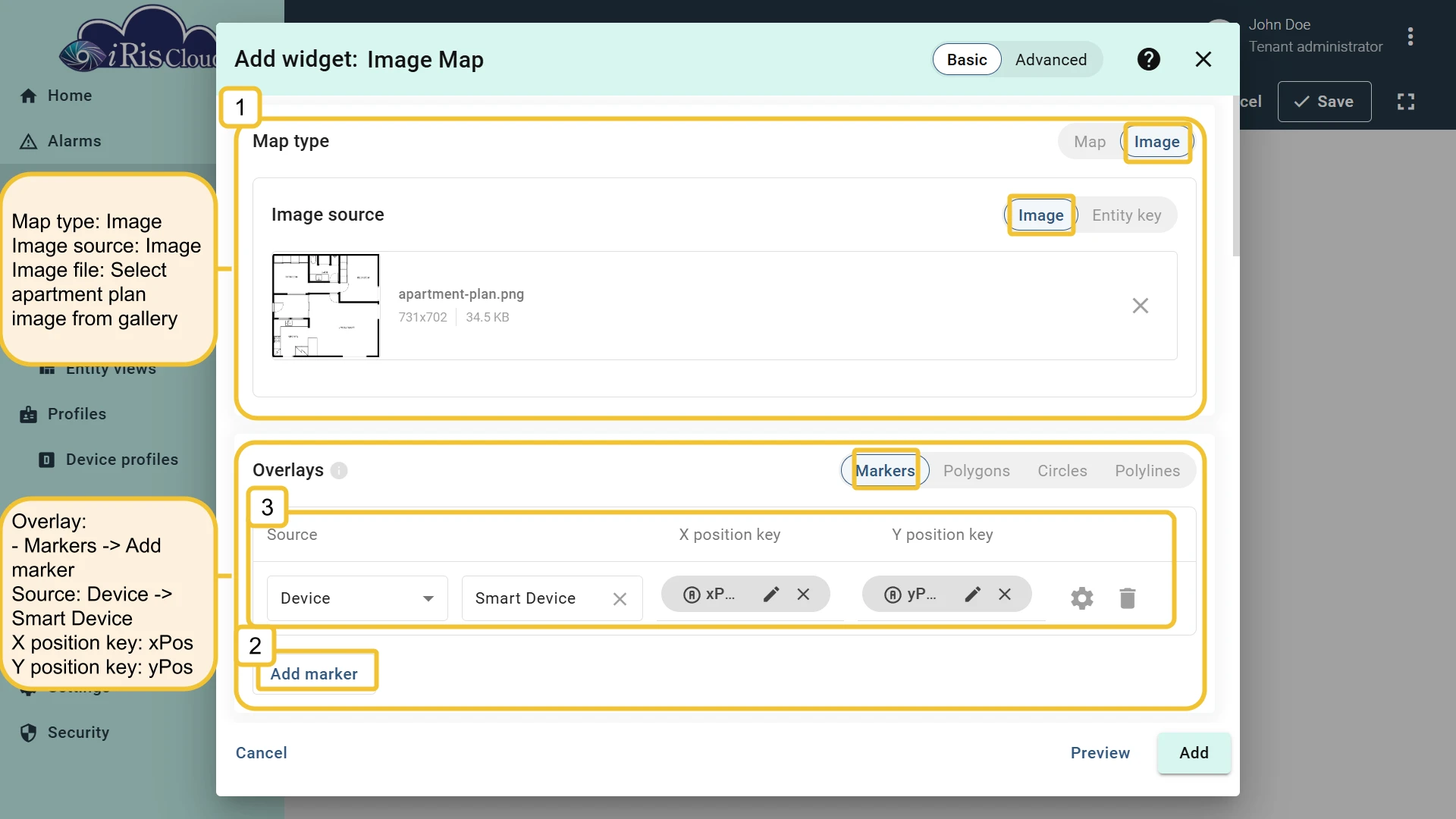The width and height of the screenshot is (1456, 819).
Task: Remove the xPos key chip
Action: [804, 595]
